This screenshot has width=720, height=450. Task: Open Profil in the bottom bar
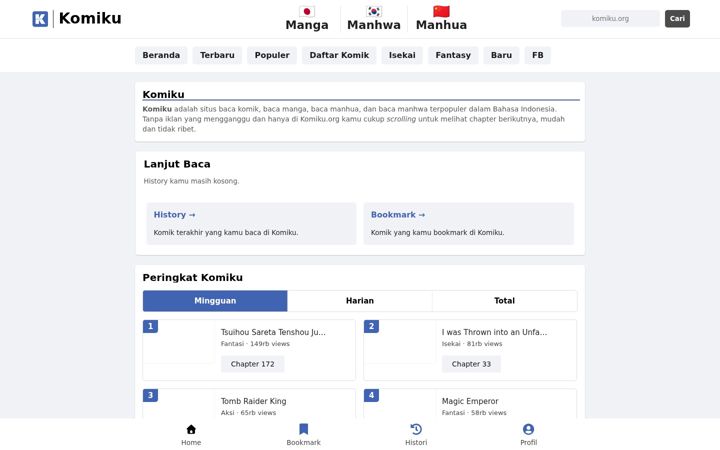pos(529,435)
